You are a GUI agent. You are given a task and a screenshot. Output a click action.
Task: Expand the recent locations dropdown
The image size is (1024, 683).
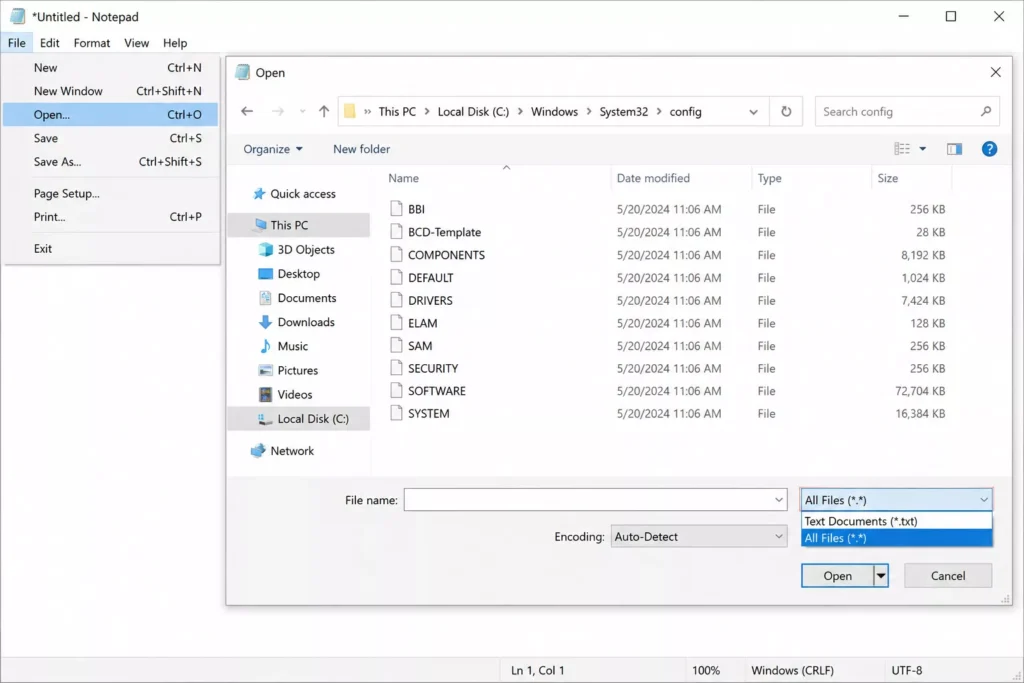pos(302,112)
